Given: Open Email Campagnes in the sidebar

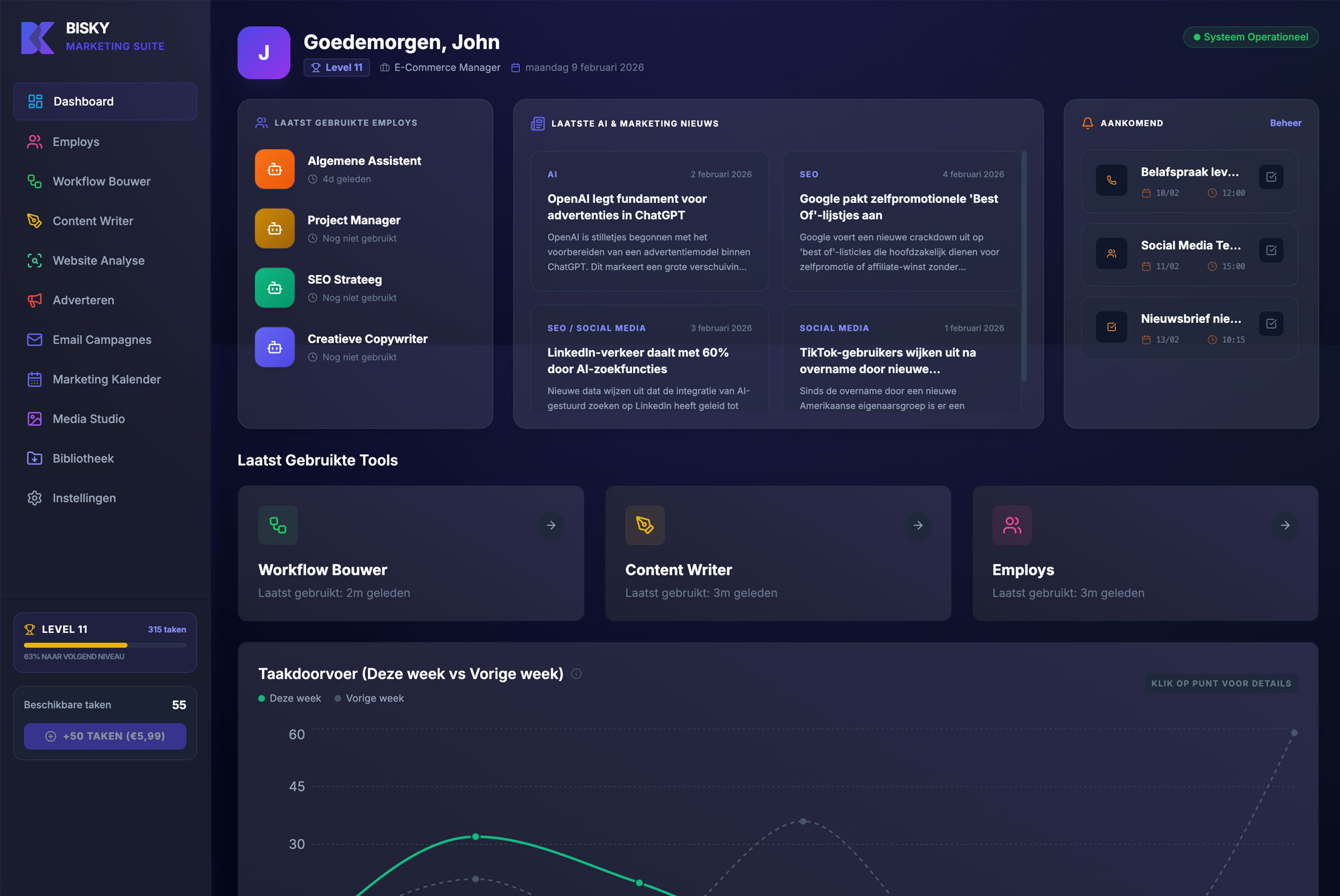Looking at the screenshot, I should click(101, 340).
